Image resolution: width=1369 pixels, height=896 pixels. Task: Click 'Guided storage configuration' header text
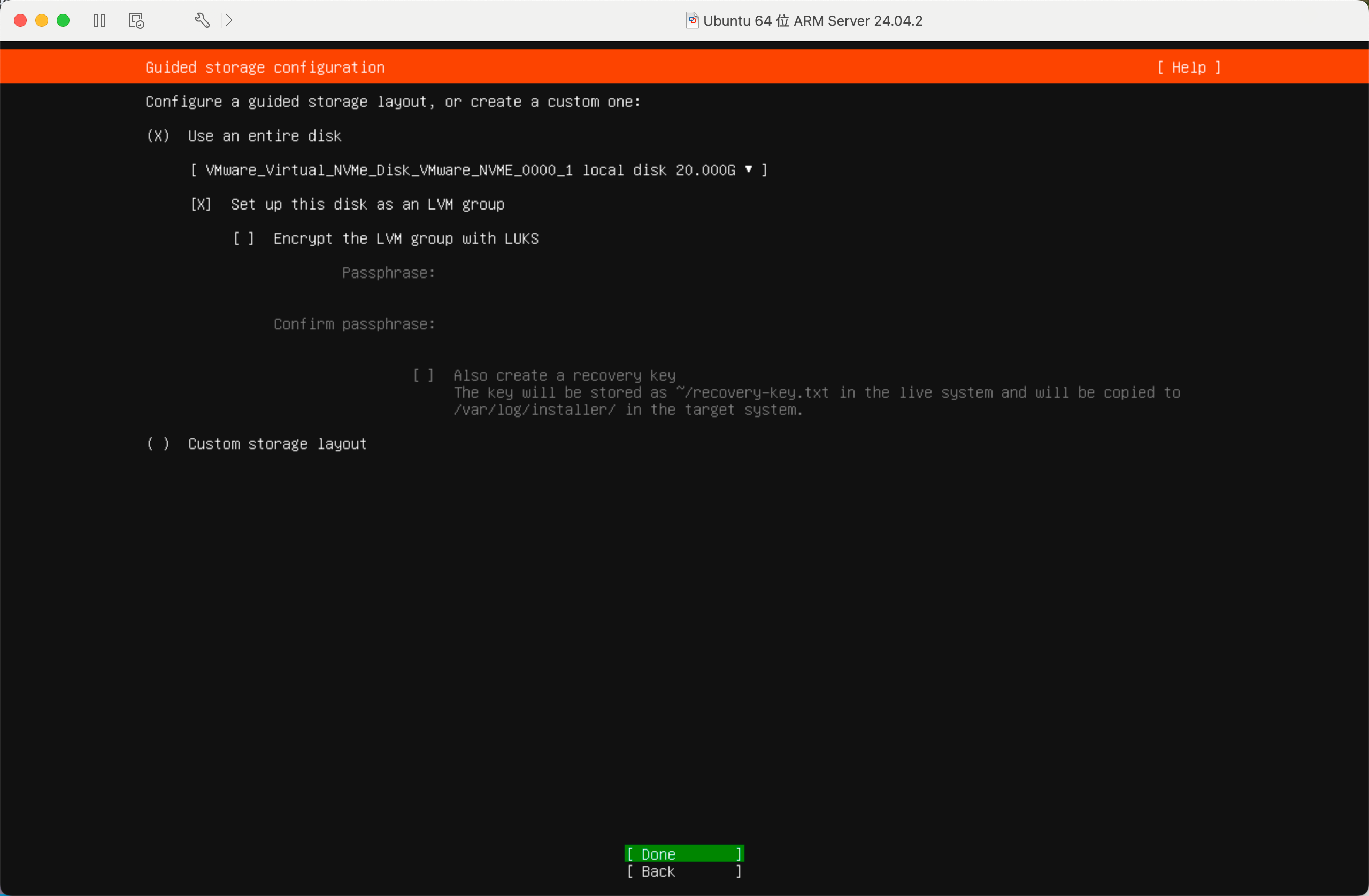click(x=265, y=67)
